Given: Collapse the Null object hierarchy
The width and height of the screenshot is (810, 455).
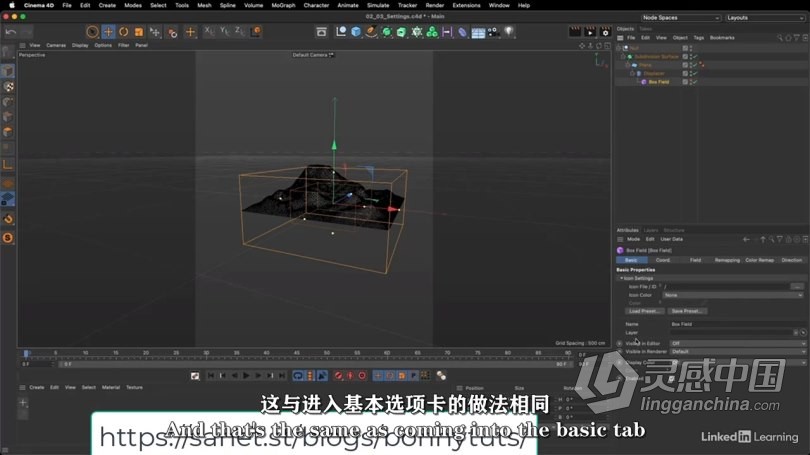Looking at the screenshot, I should click(619, 48).
